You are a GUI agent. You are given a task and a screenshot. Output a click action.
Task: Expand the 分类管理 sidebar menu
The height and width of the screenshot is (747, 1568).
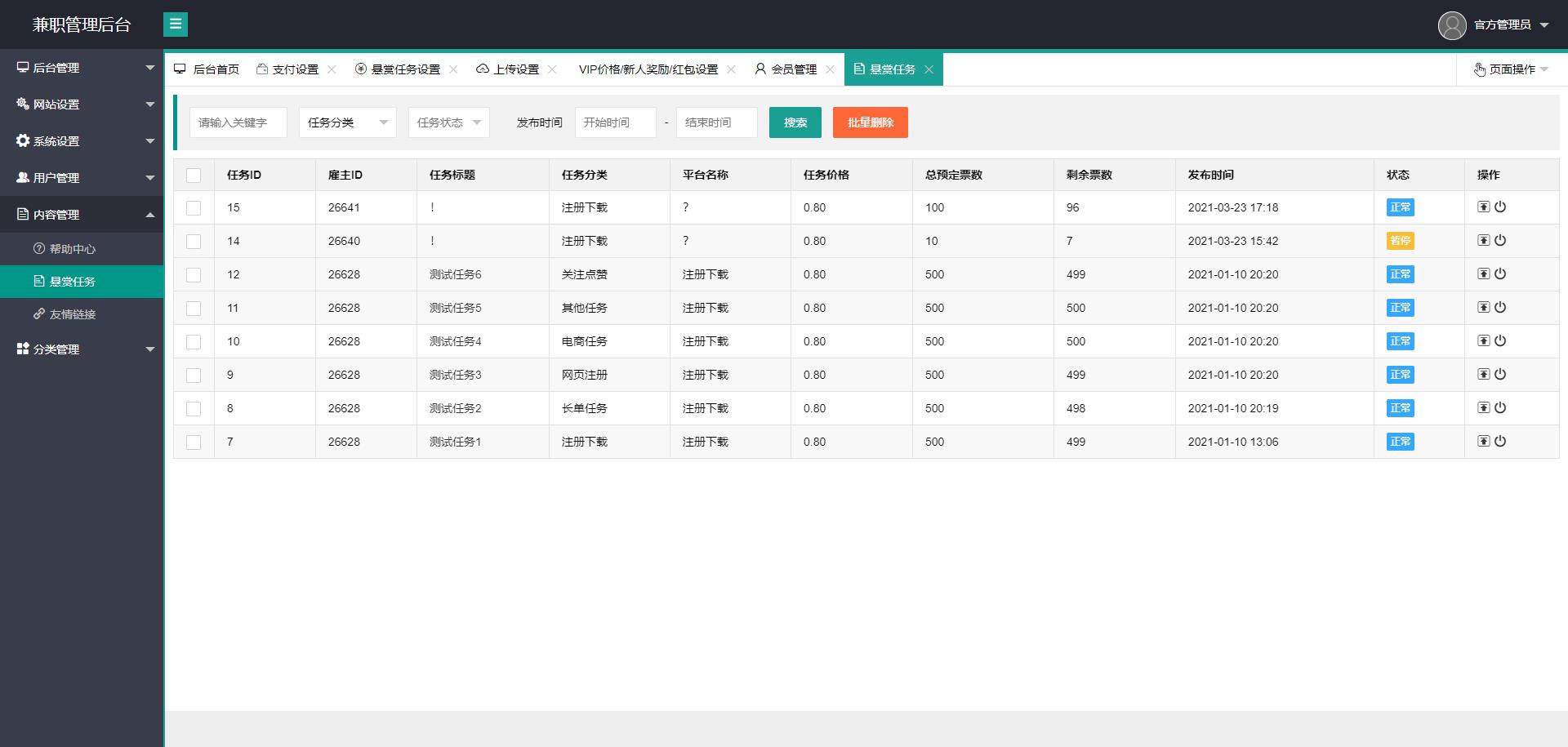coord(82,349)
